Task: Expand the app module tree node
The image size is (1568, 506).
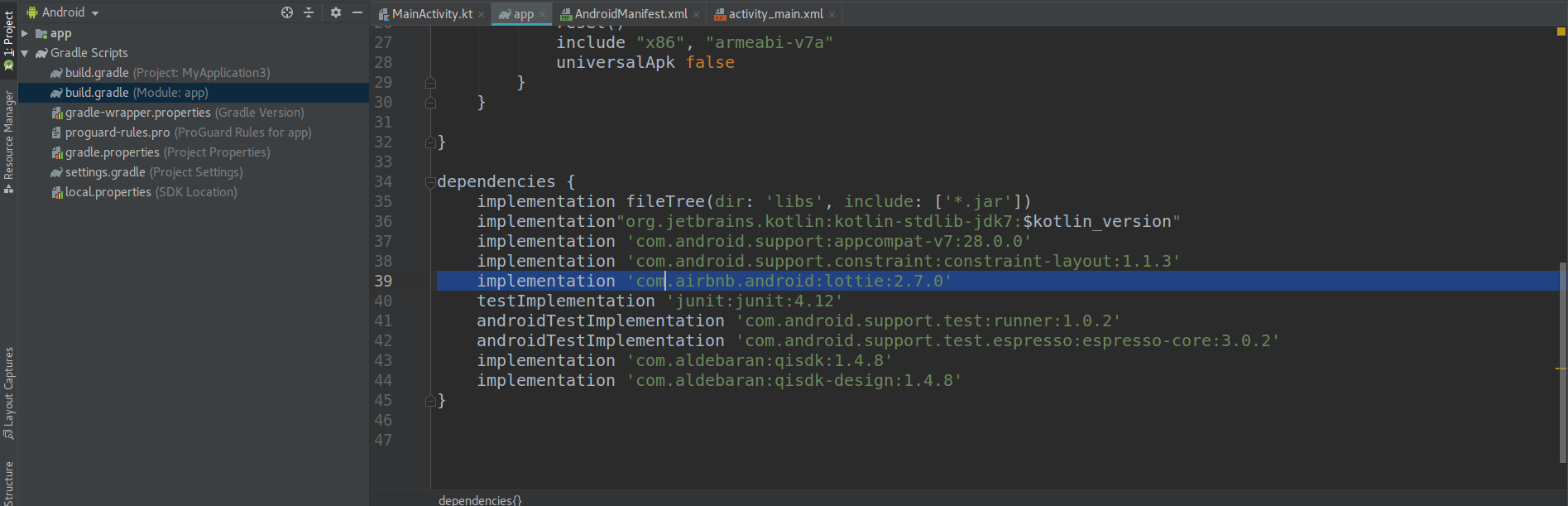Action: coord(25,33)
